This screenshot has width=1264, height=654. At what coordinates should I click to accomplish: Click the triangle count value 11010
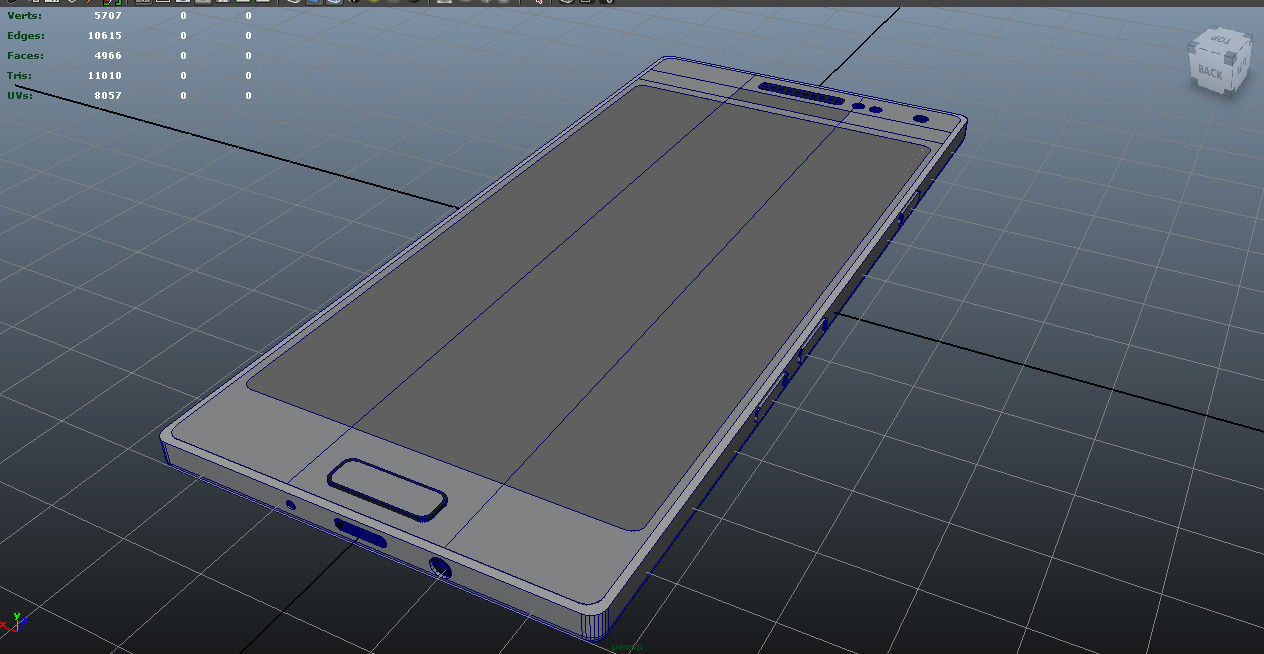105,76
